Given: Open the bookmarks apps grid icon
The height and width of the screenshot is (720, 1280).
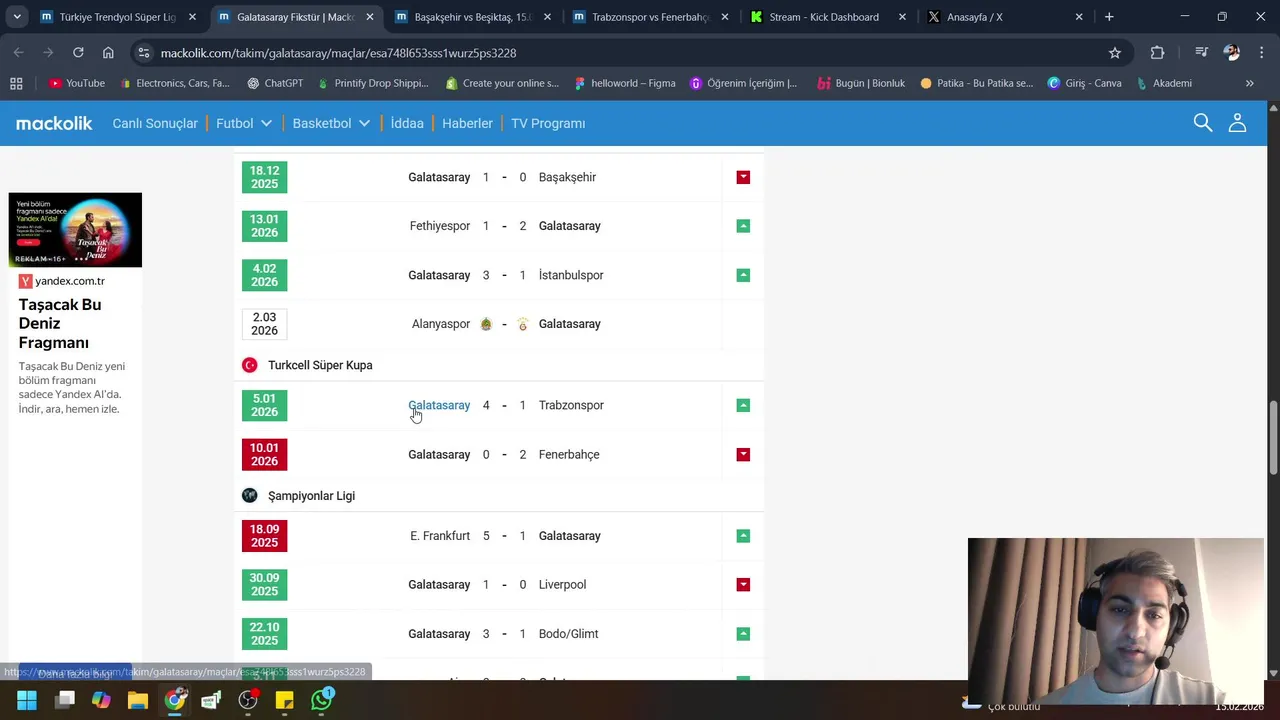Looking at the screenshot, I should coord(16,83).
